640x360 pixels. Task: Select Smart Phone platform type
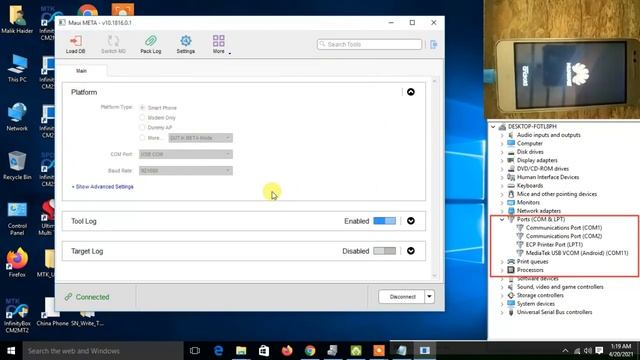[x=142, y=108]
